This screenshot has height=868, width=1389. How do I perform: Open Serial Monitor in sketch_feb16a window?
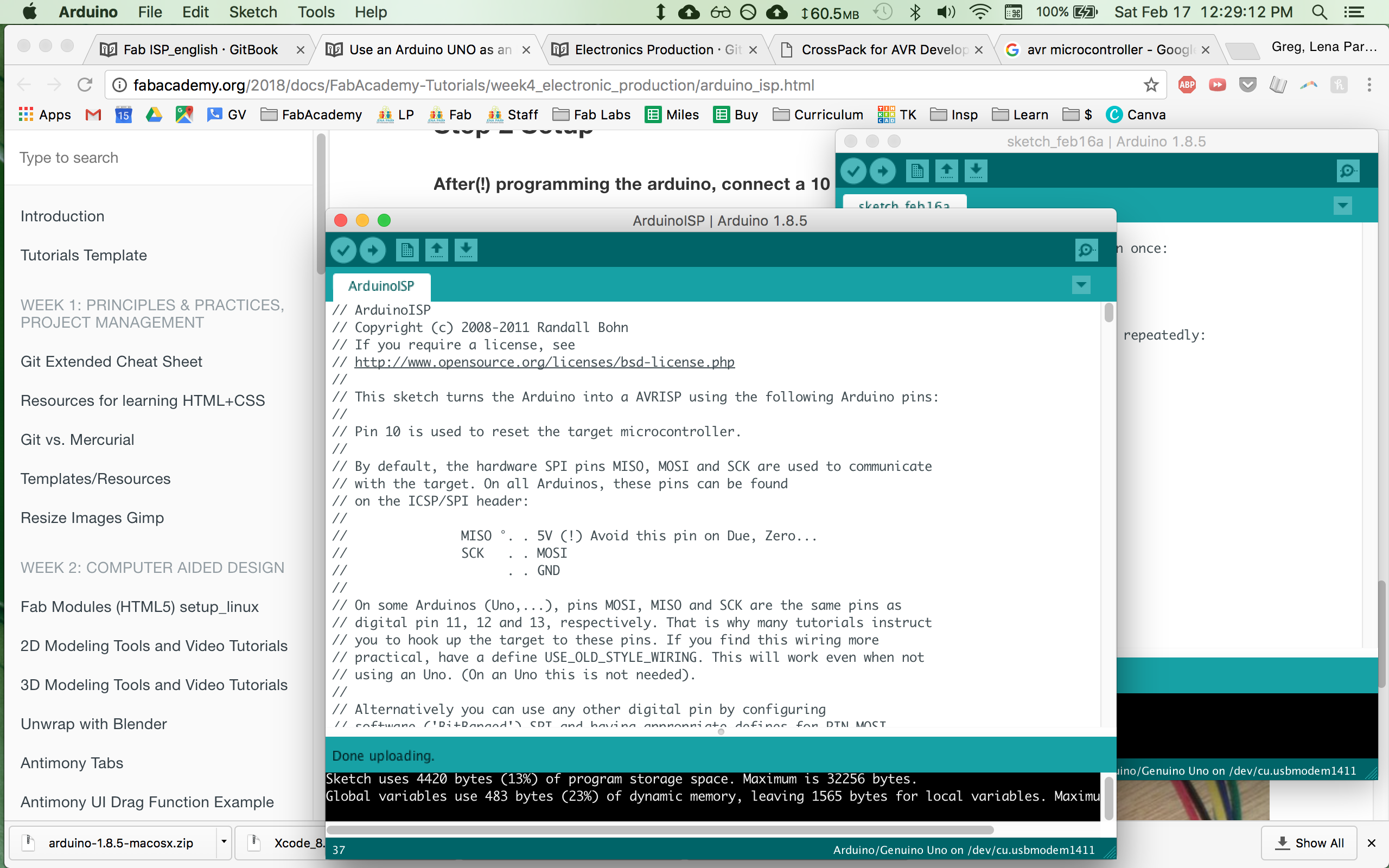click(x=1348, y=171)
